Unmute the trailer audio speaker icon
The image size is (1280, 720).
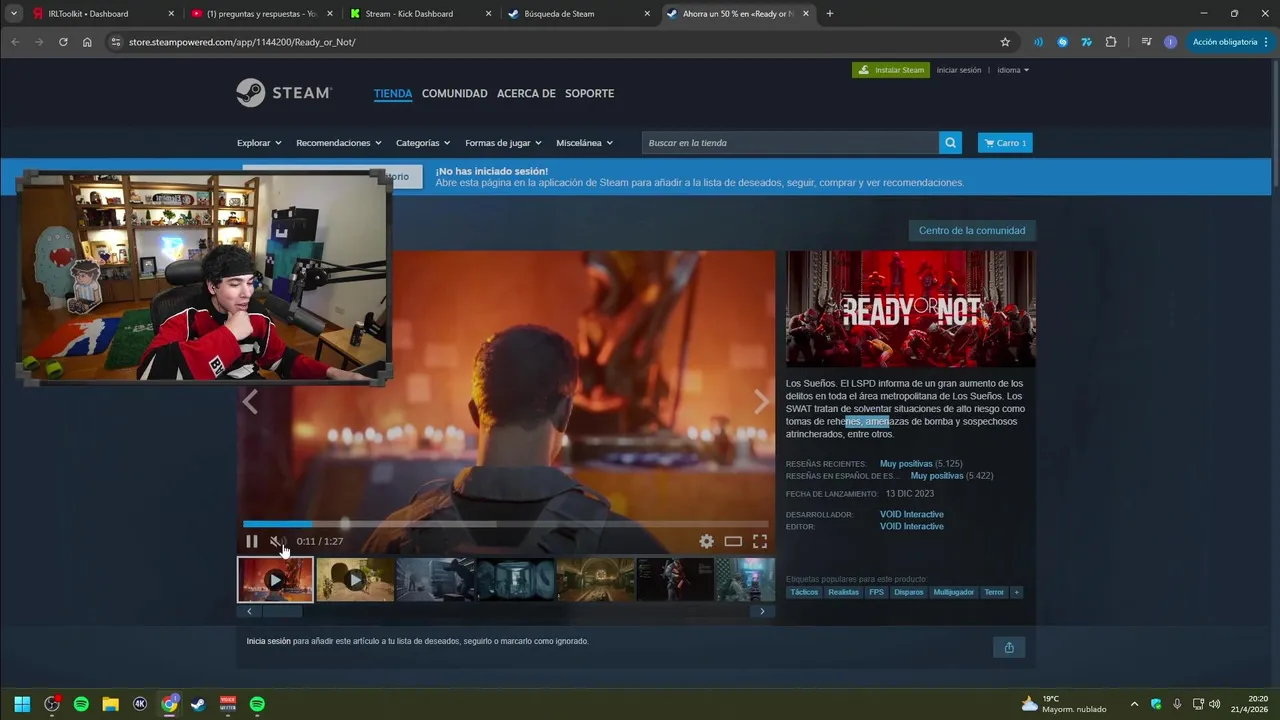tap(276, 541)
